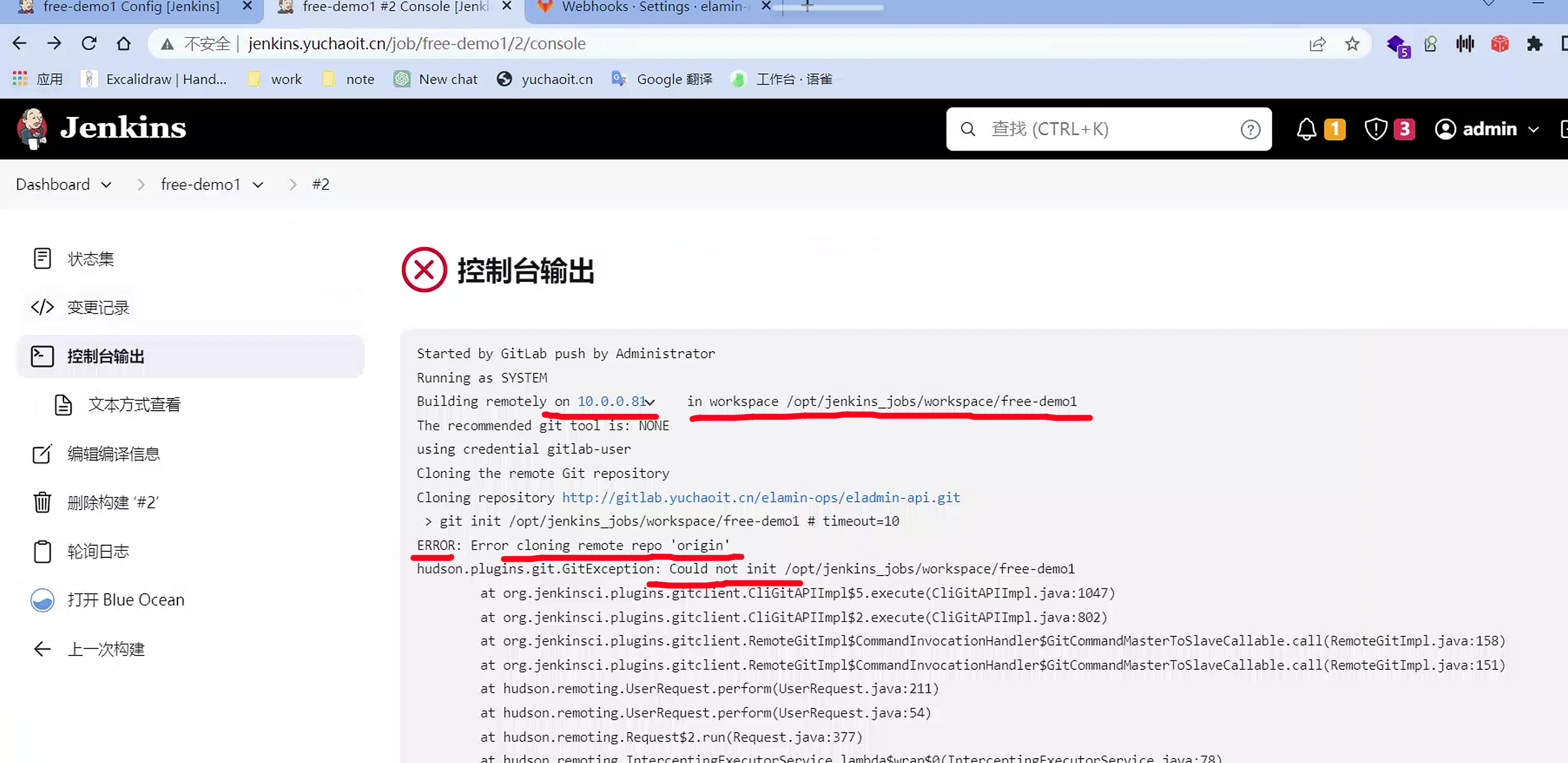Open gitlab eladmin-api.git repository link
Screen dimensions: 1568x763
pyautogui.click(x=760, y=498)
